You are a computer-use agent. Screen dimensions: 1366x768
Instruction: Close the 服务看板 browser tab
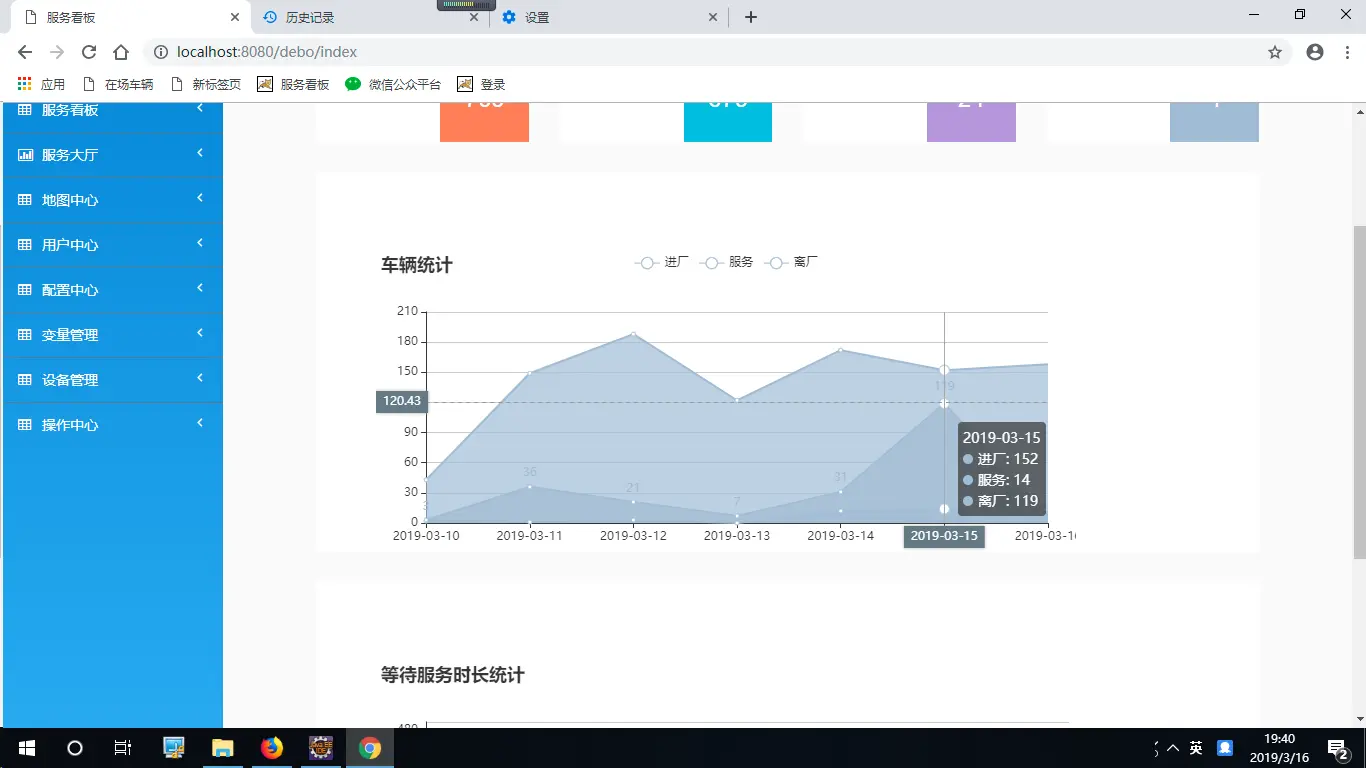(x=235, y=17)
